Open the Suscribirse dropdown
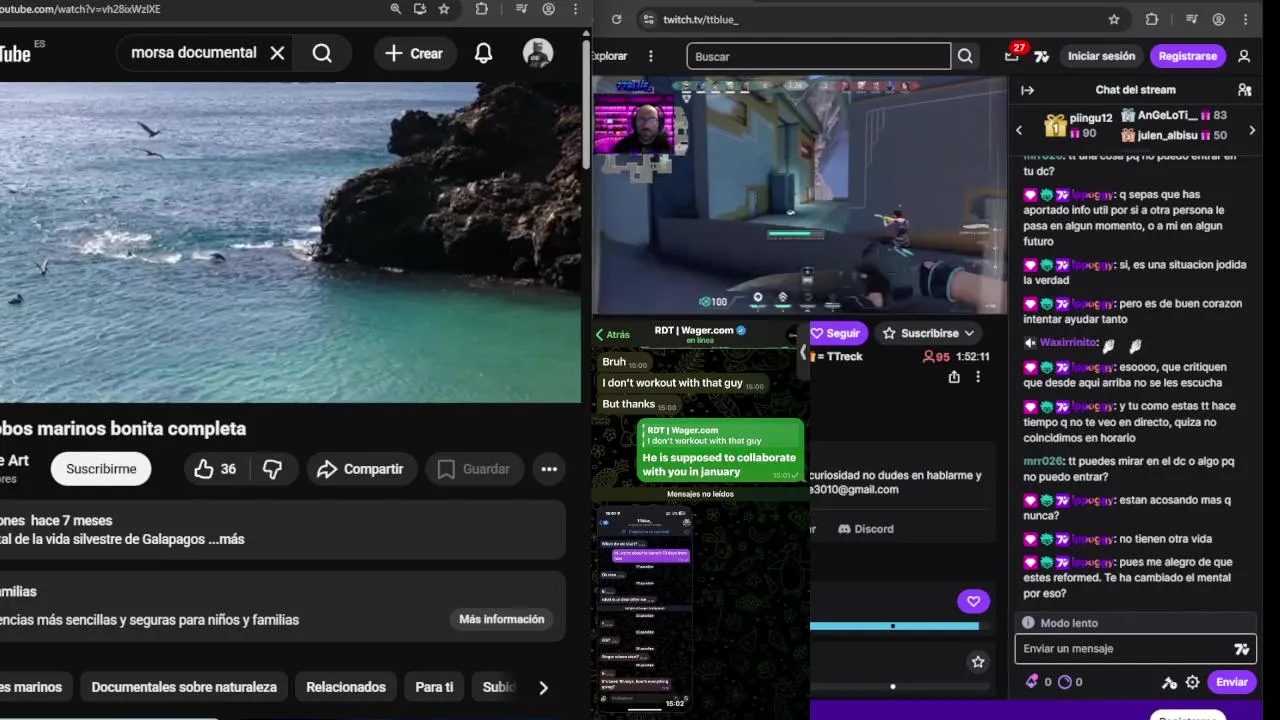1280x720 pixels. 928,333
